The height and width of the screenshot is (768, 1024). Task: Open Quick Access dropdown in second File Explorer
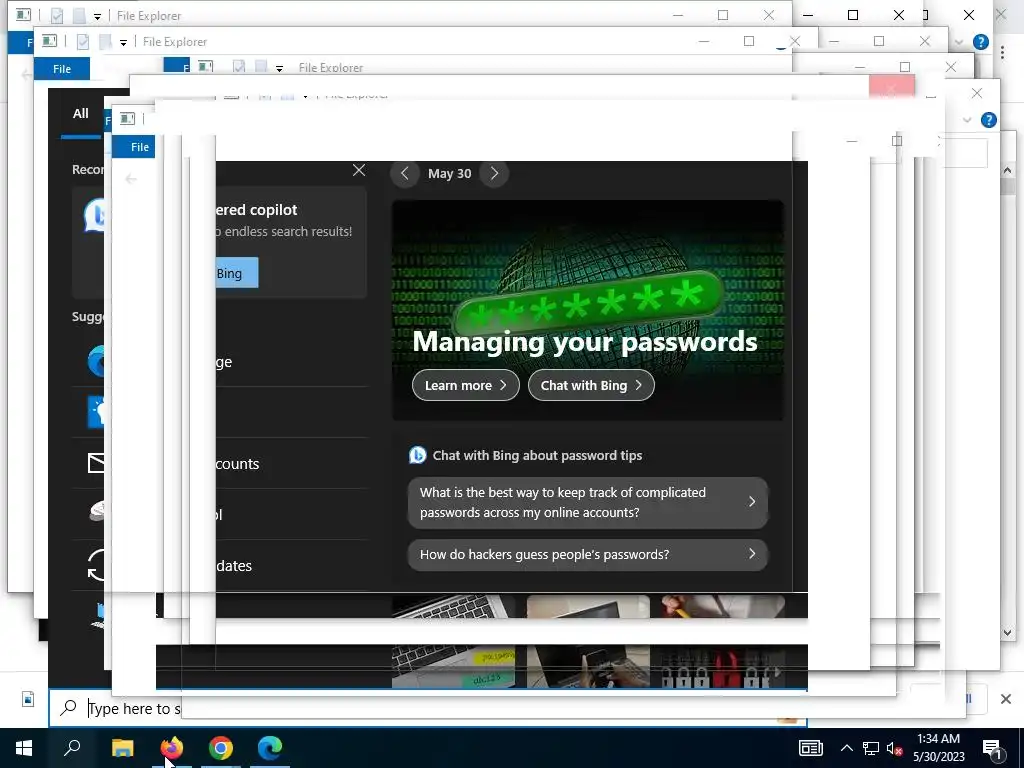(x=123, y=42)
